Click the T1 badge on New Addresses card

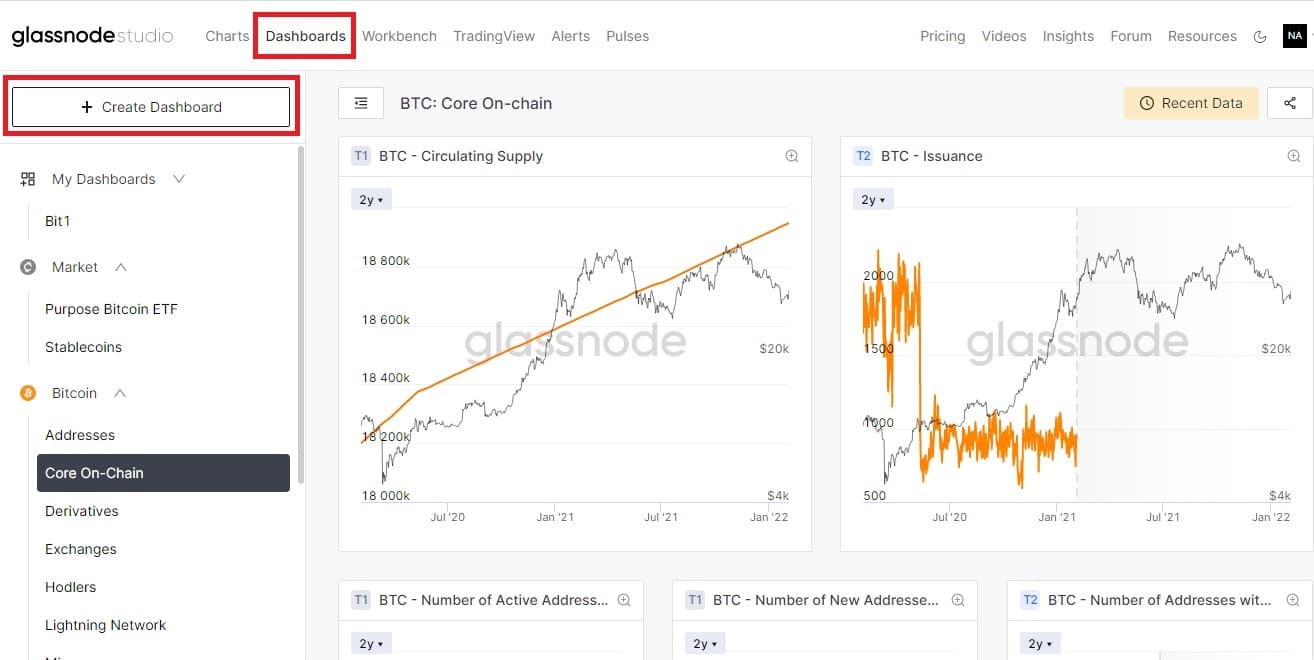click(695, 600)
